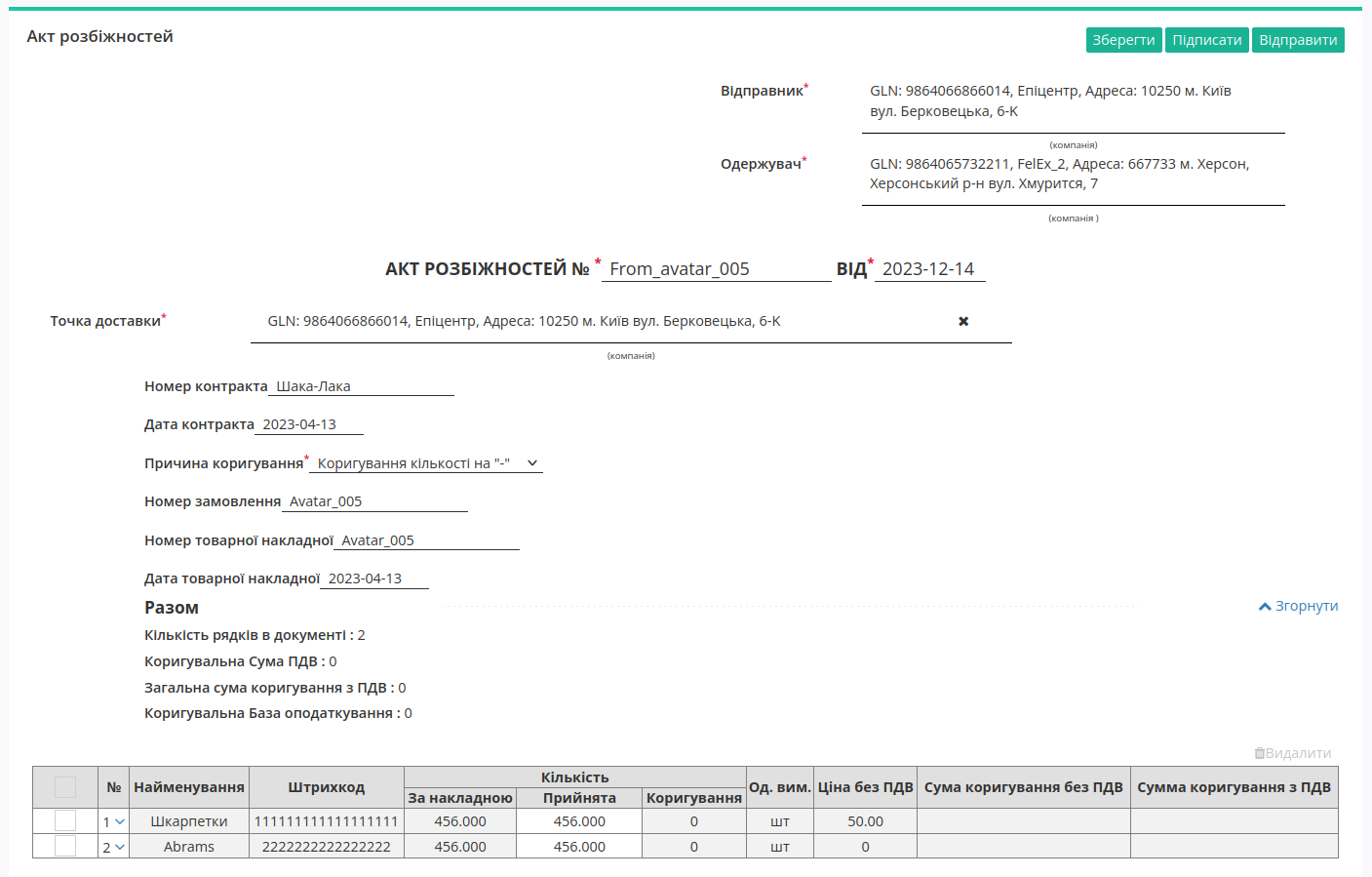The height and width of the screenshot is (877, 1372).
Task: Open the chevron in row number 2
Action: pos(120,847)
